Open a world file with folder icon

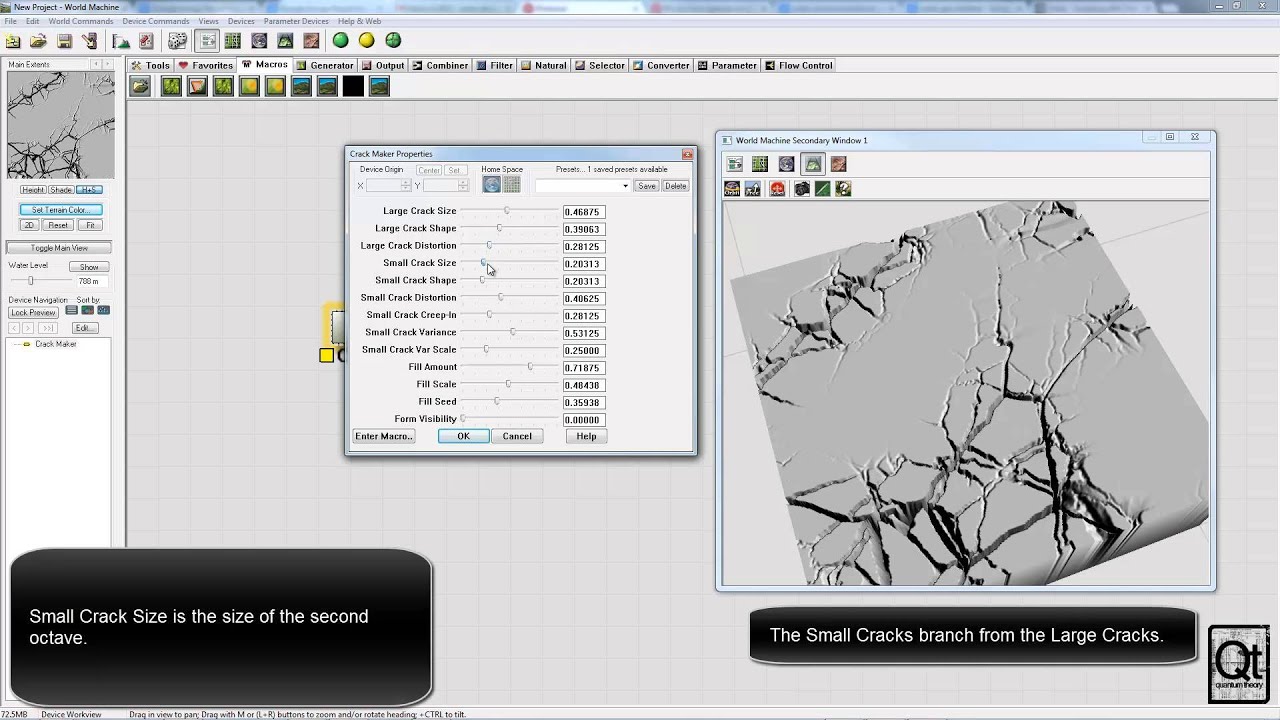click(x=38, y=41)
